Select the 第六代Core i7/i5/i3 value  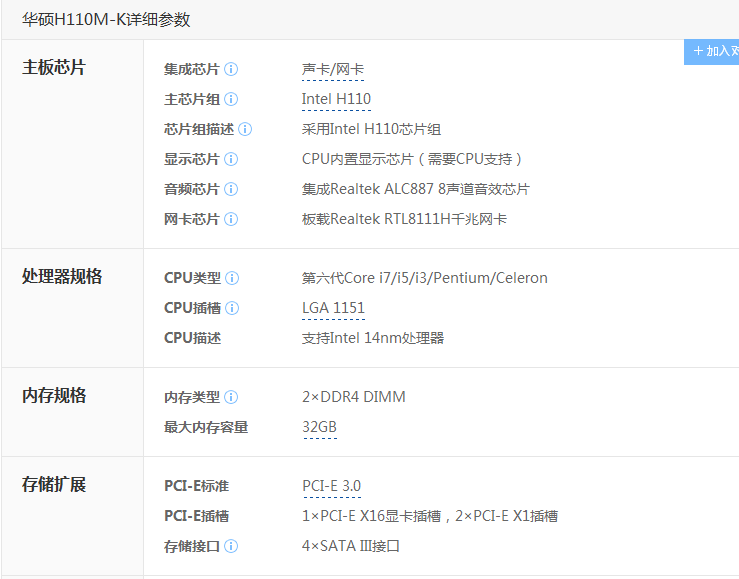[x=425, y=278]
